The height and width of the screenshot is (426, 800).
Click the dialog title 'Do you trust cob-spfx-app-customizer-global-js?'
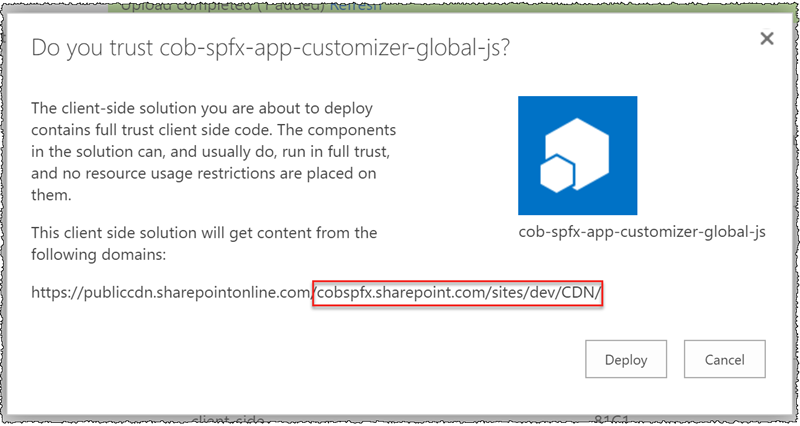[x=270, y=48]
